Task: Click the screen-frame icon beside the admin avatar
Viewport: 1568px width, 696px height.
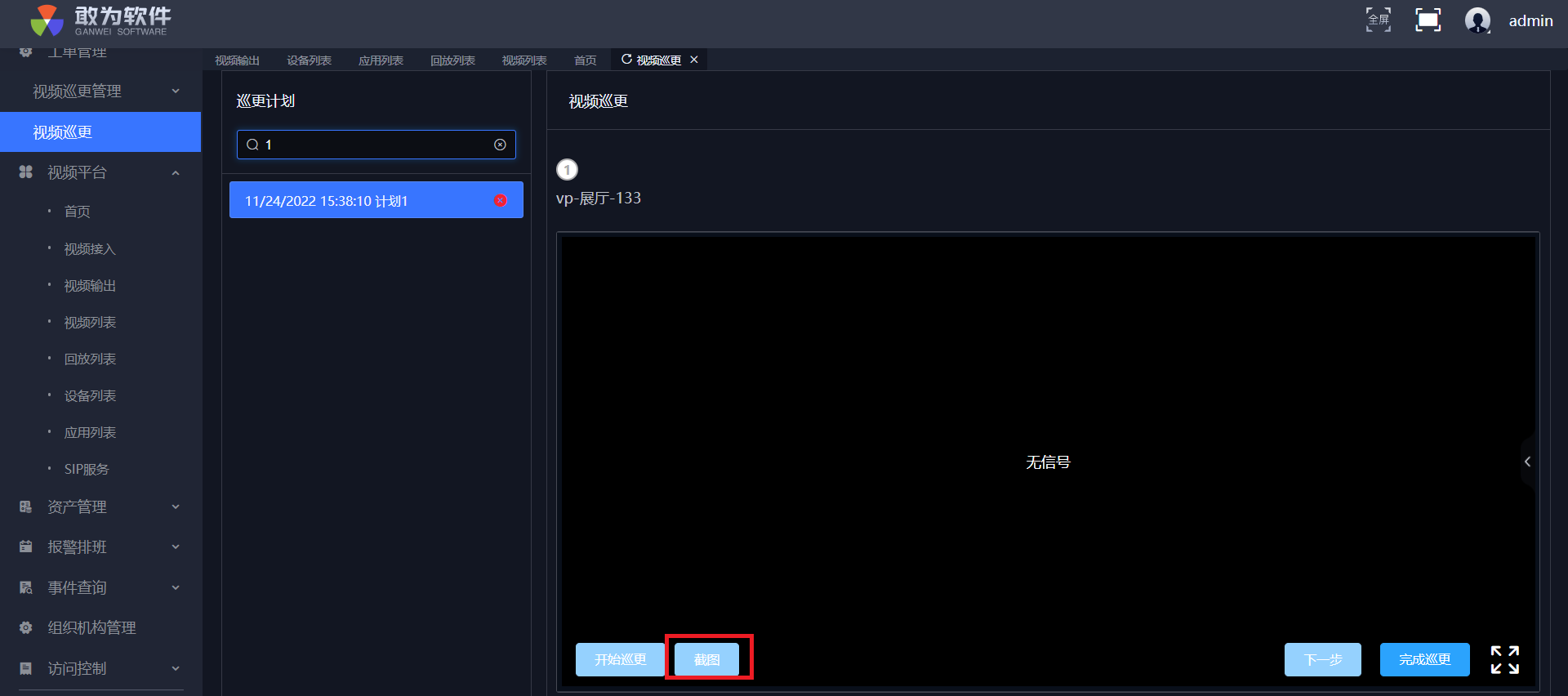Action: (x=1428, y=20)
